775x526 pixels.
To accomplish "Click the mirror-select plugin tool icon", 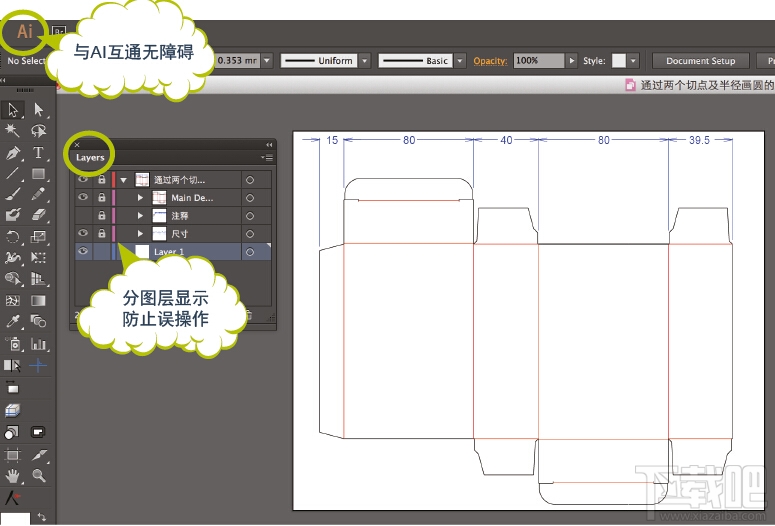I will tap(12, 365).
